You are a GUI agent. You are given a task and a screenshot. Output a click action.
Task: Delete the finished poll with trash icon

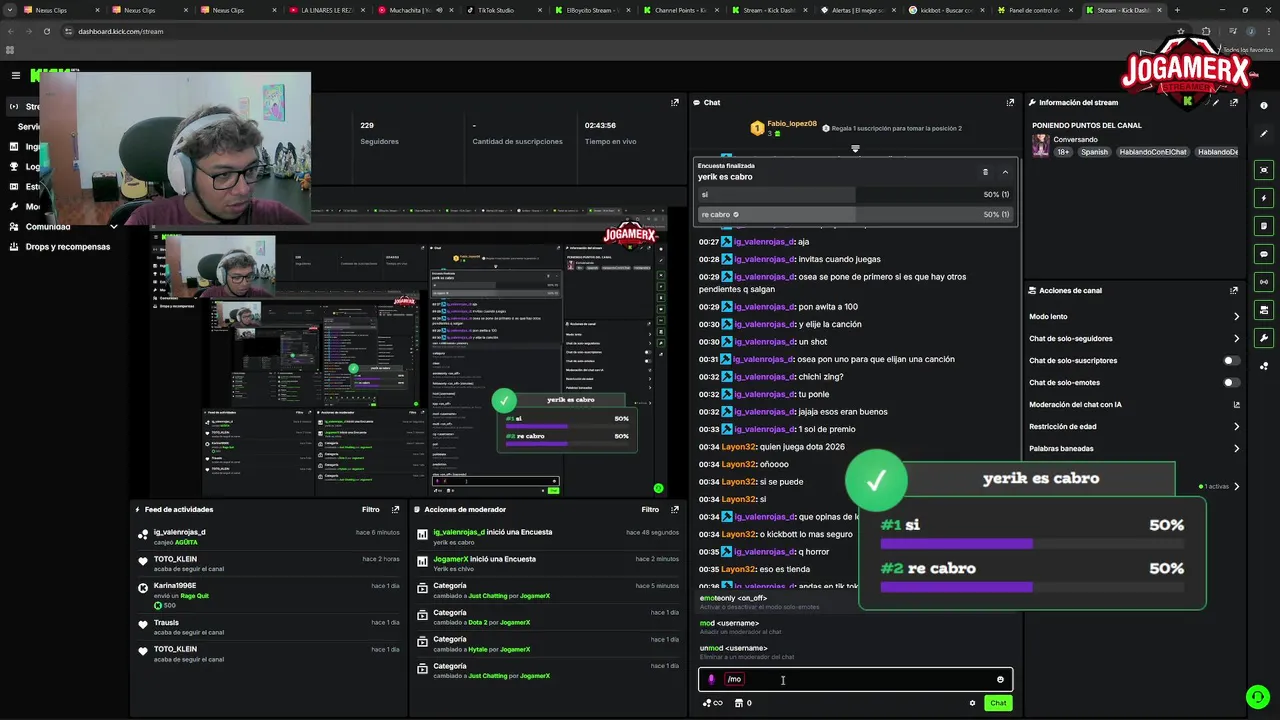tap(985, 172)
